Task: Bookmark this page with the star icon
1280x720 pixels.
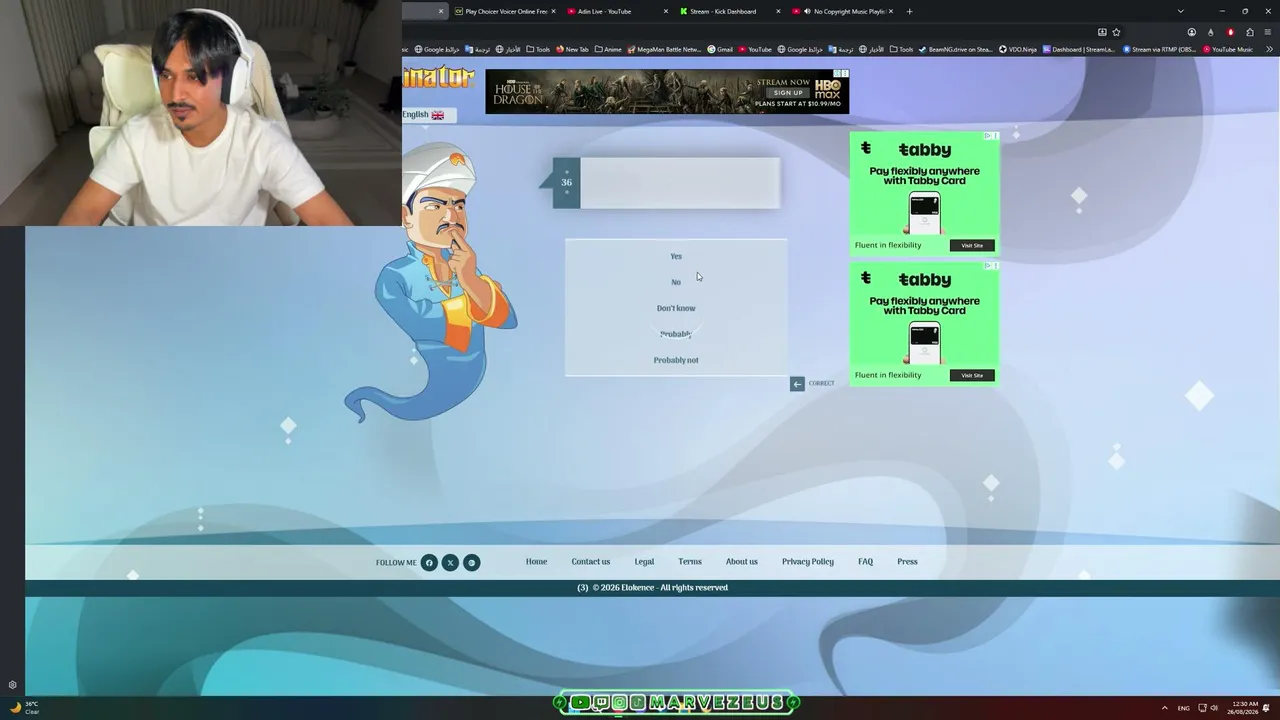Action: [1117, 32]
